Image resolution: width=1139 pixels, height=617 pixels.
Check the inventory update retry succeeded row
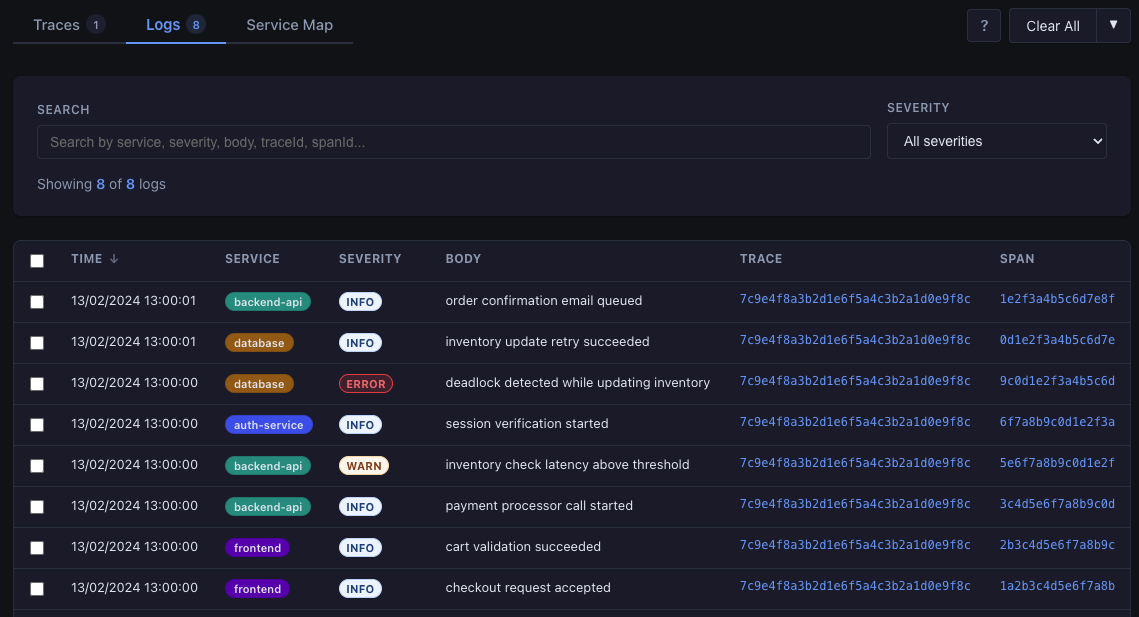click(37, 343)
